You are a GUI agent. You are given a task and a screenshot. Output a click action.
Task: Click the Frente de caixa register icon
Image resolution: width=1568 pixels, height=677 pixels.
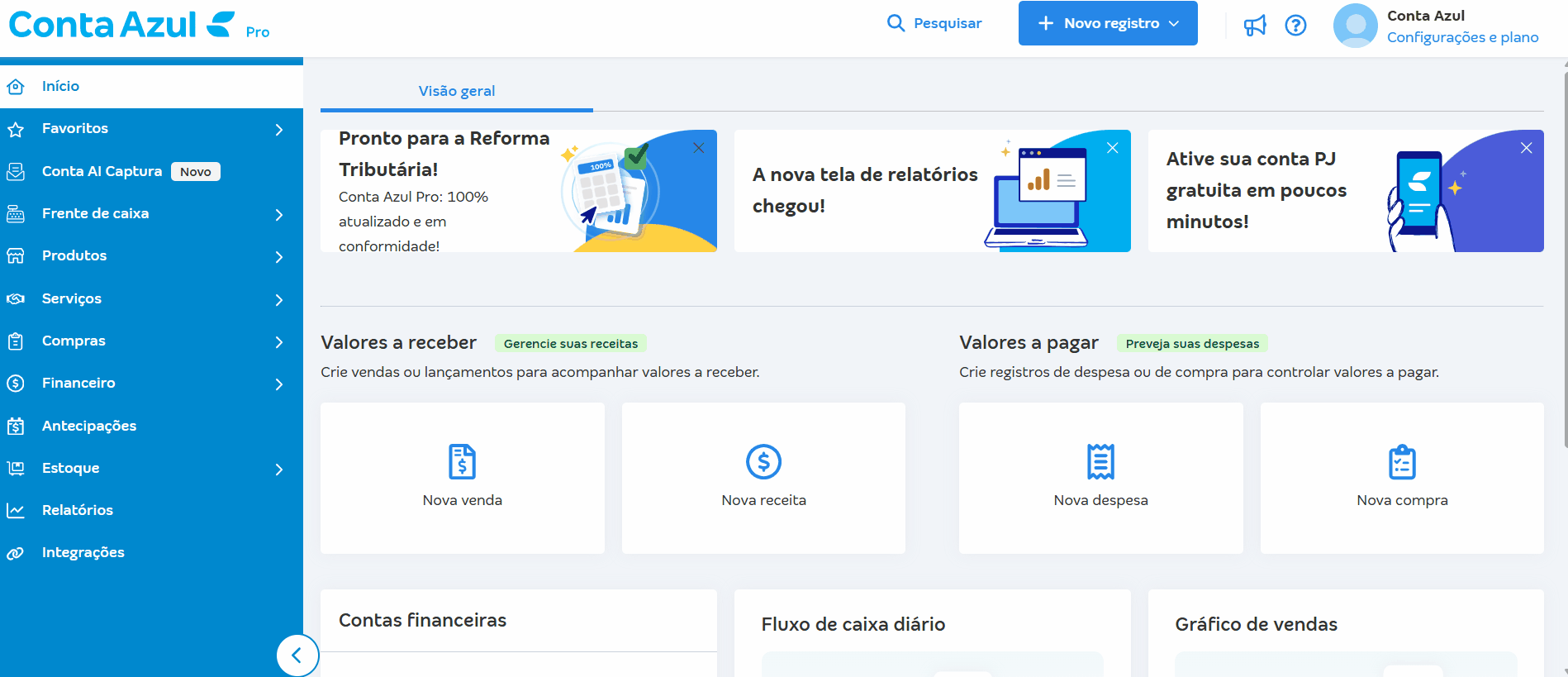click(16, 214)
